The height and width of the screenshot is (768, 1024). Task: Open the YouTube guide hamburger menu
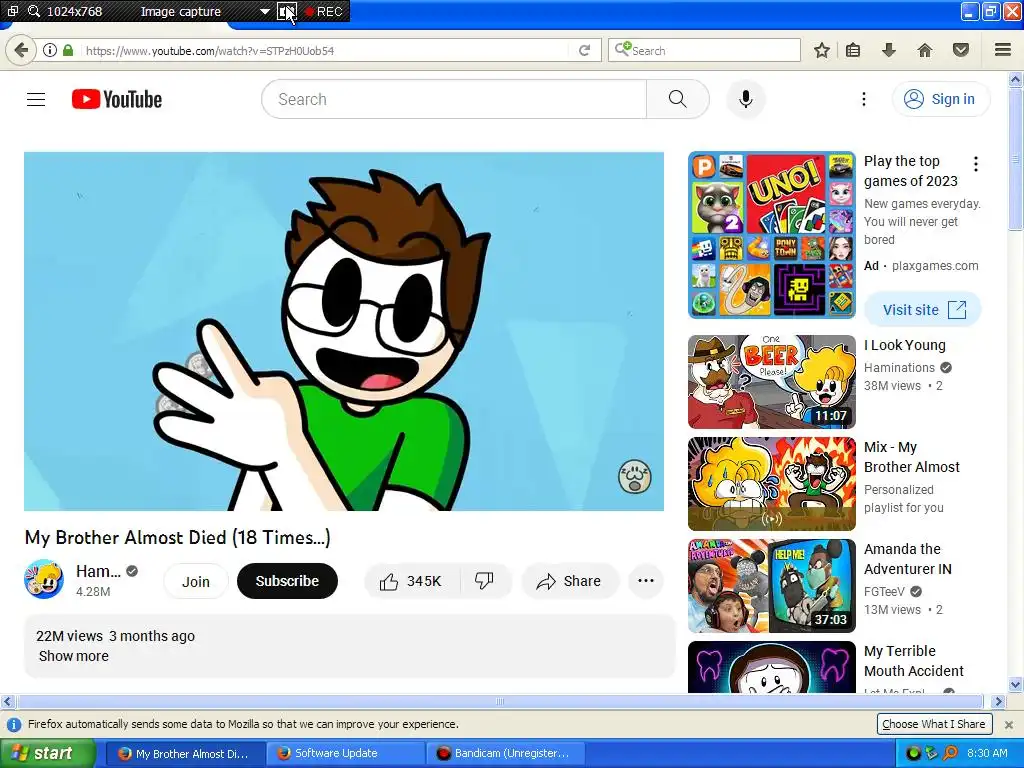pyautogui.click(x=36, y=99)
